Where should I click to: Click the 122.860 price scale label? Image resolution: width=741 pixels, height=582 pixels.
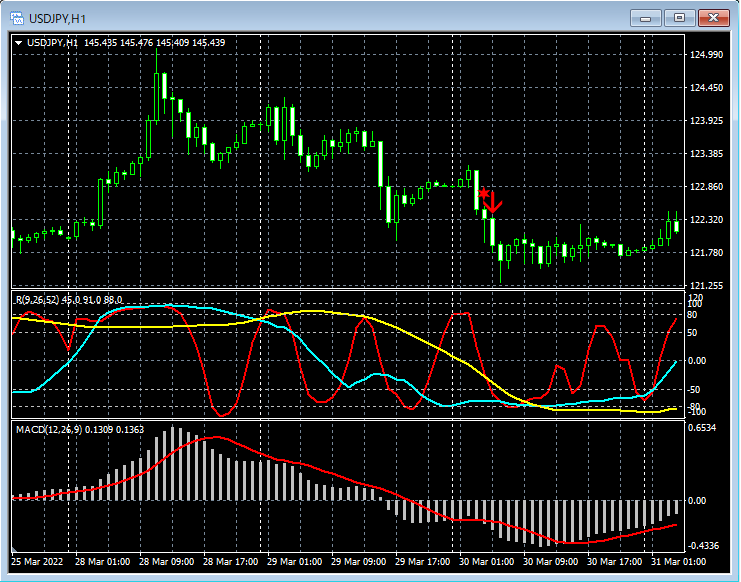(x=707, y=187)
